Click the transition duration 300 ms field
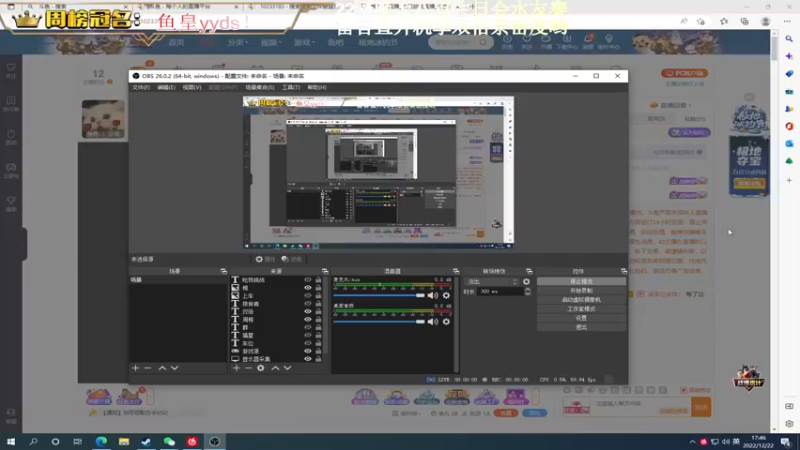Screen dimensions: 800x450 (501, 292)
